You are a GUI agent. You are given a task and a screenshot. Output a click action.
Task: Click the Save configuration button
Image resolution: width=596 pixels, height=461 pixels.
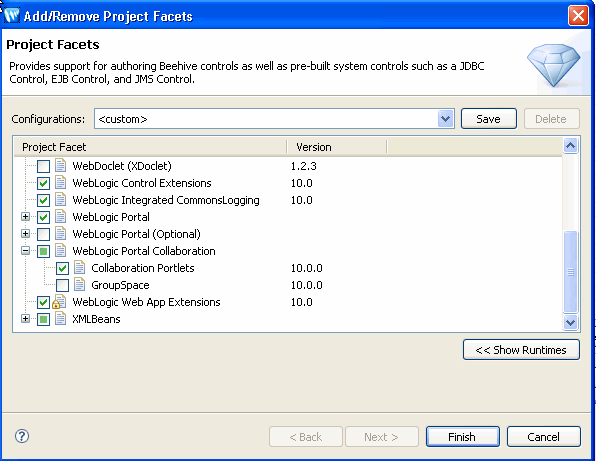coord(488,119)
